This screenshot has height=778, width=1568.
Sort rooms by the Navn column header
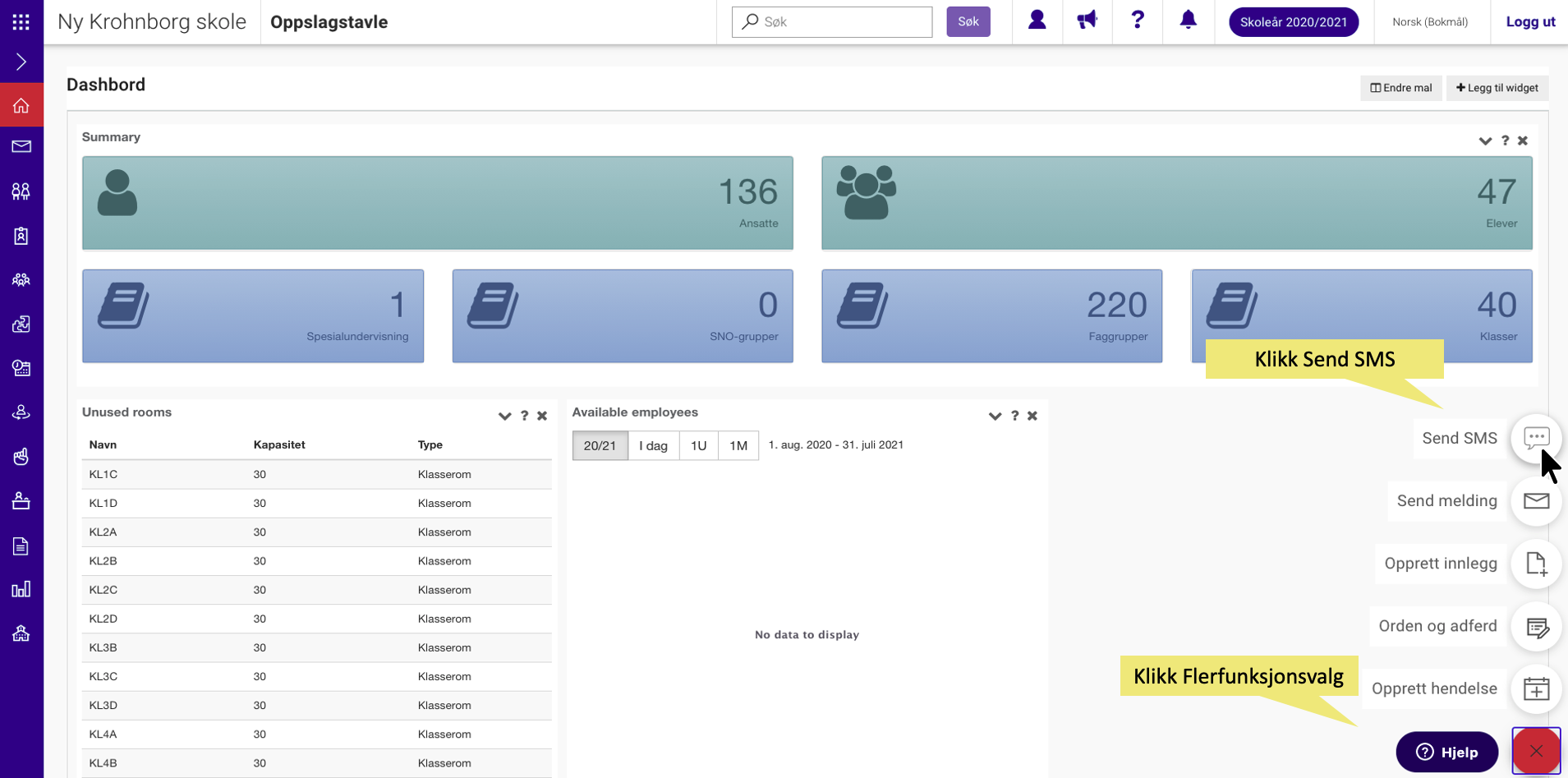click(103, 444)
